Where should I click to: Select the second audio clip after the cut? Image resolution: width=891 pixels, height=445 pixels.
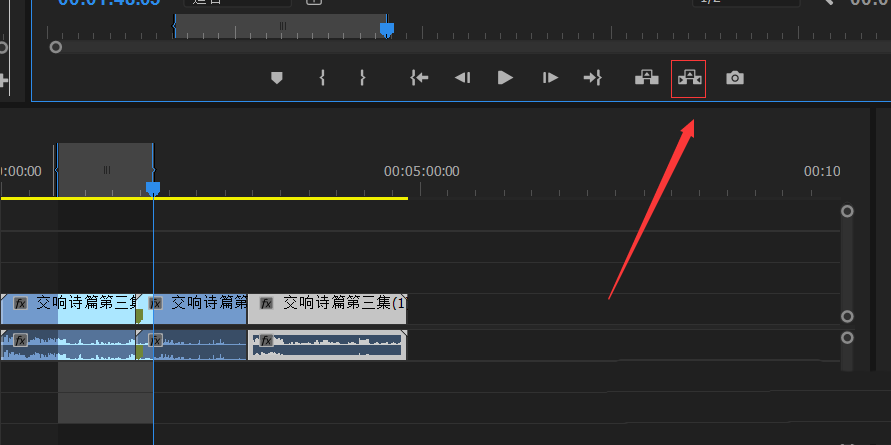193,346
